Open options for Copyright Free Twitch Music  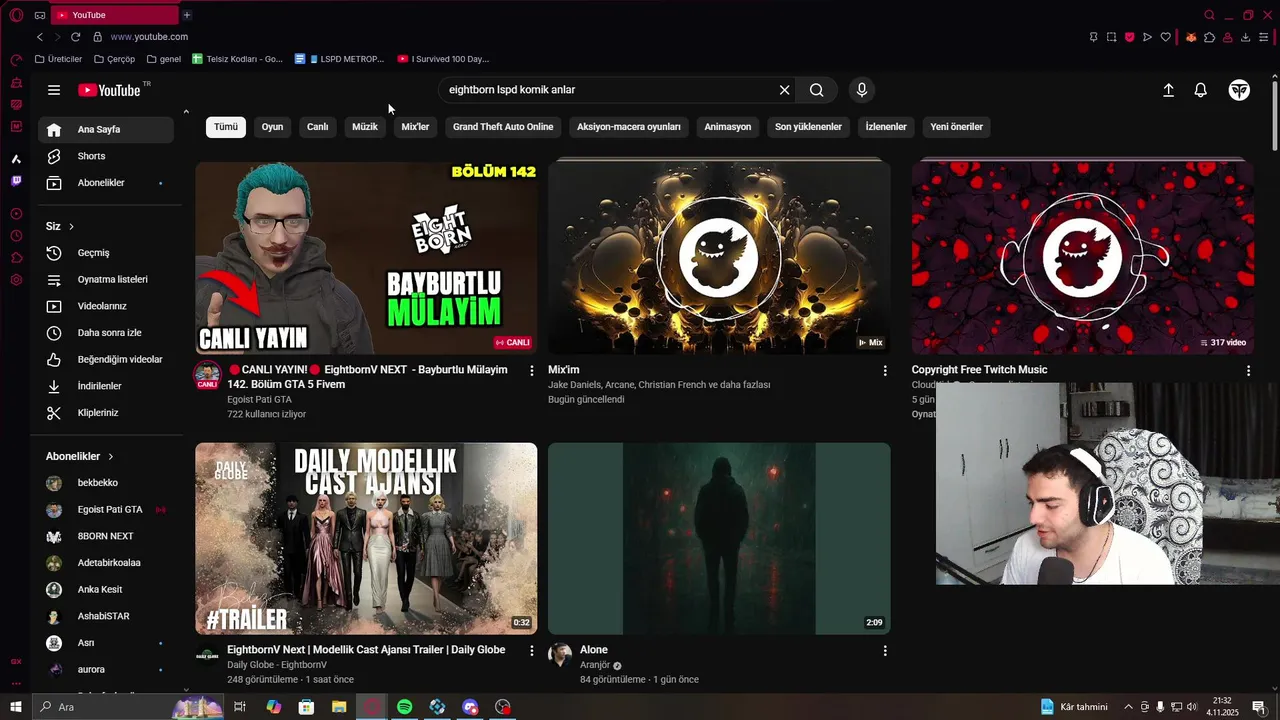(x=1248, y=371)
